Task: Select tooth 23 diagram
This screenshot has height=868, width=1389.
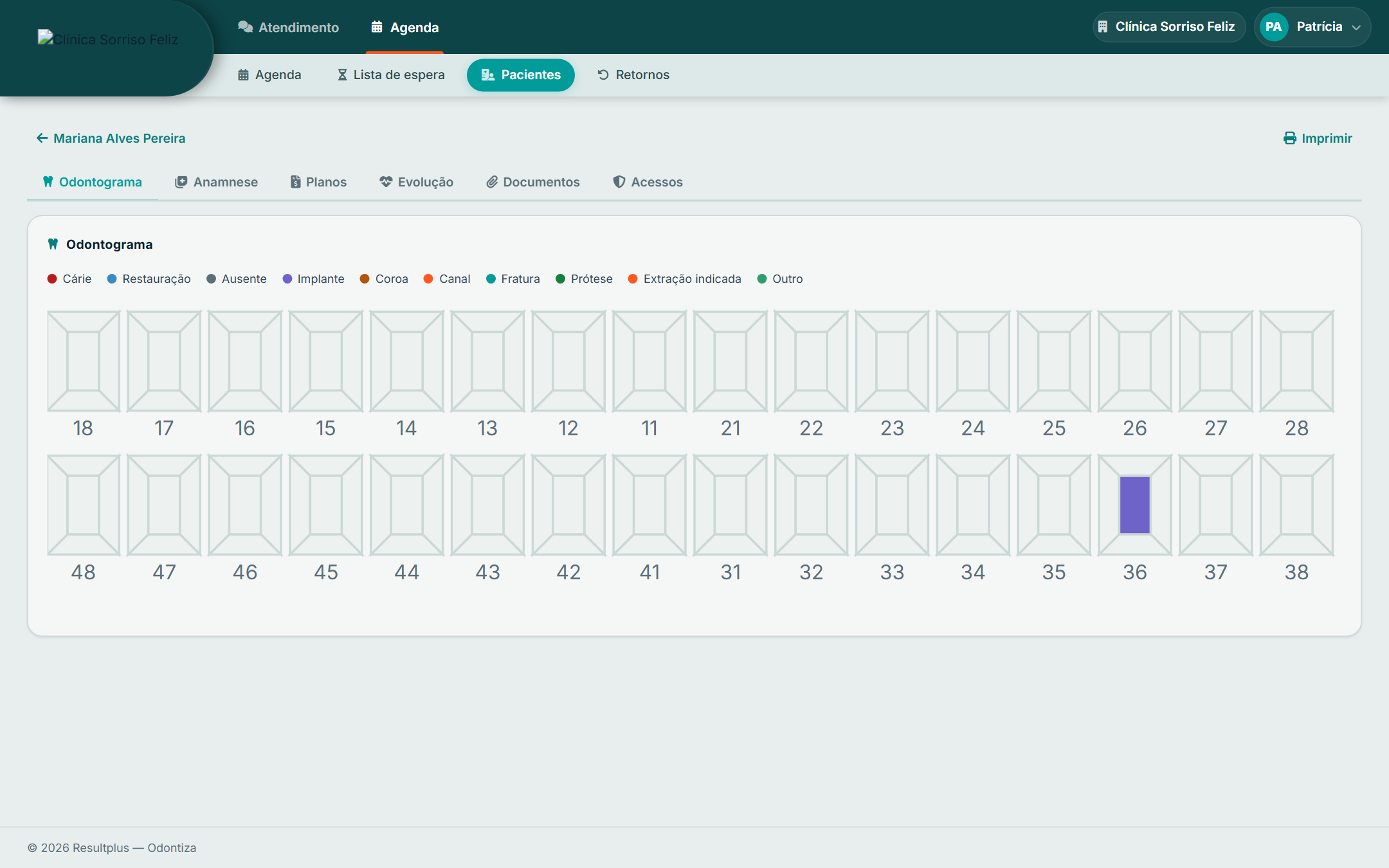Action: click(x=892, y=361)
